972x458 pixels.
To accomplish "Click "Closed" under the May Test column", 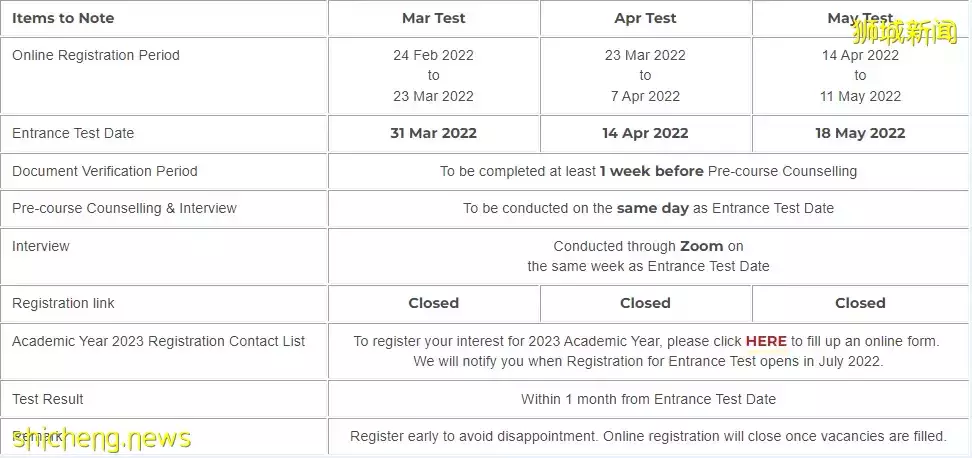I will pyautogui.click(x=860, y=303).
